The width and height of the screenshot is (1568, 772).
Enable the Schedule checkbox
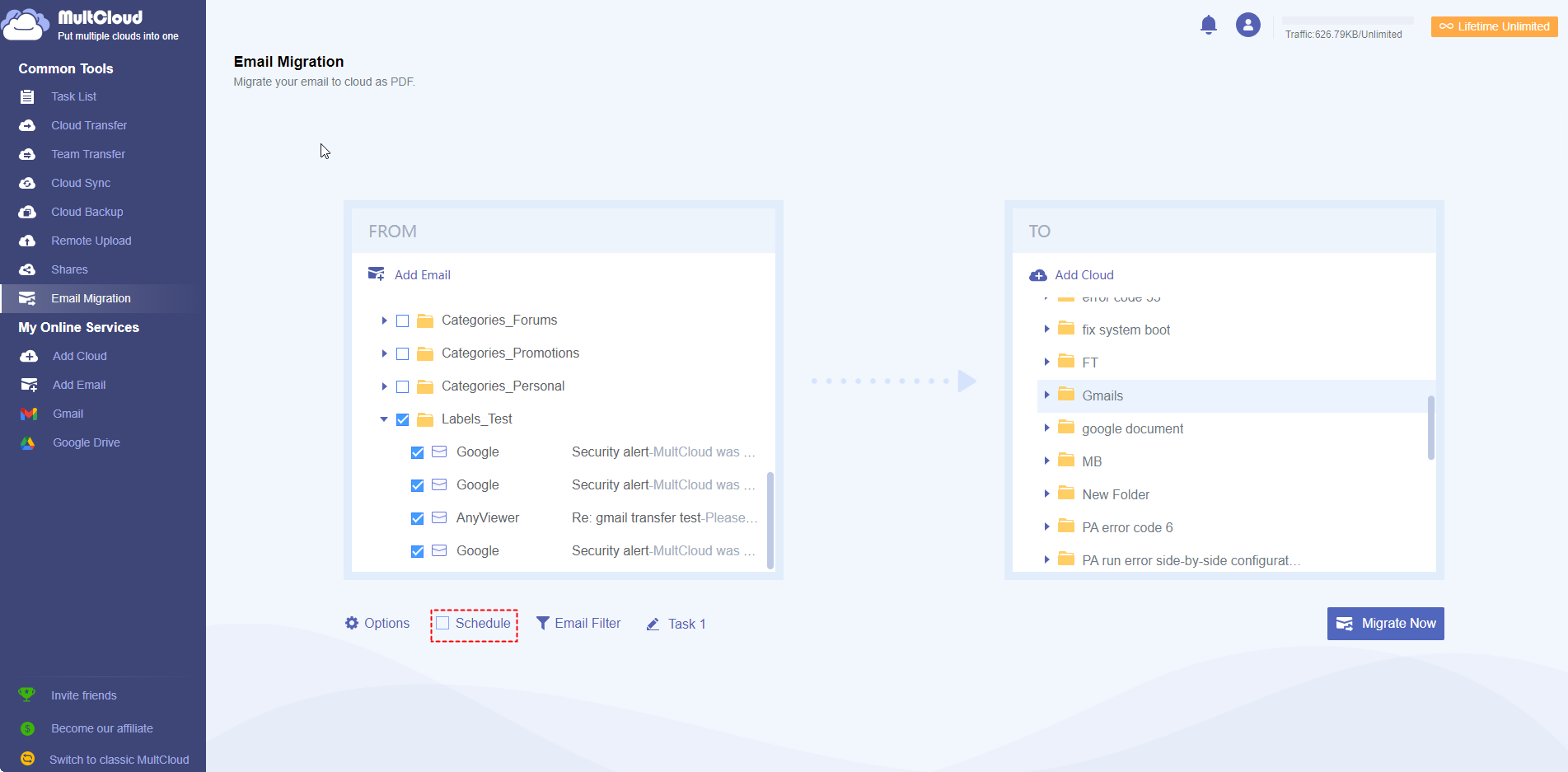[442, 623]
